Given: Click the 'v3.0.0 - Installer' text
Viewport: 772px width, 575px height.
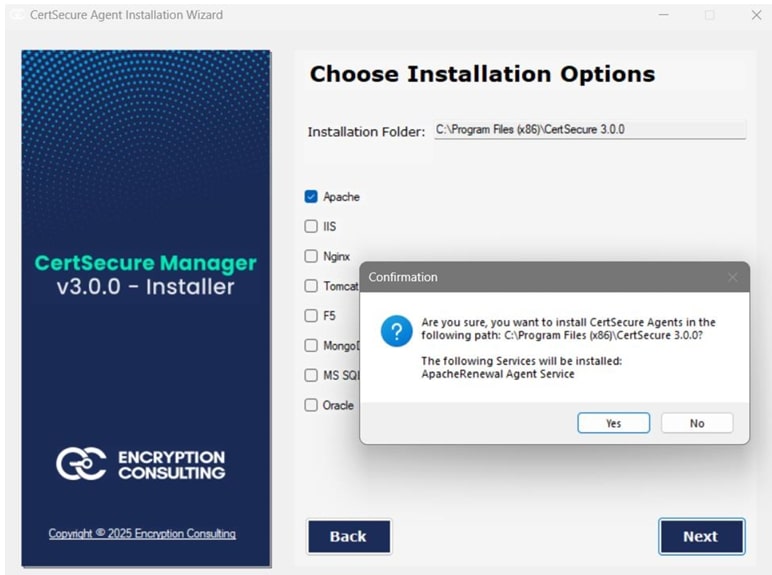Looking at the screenshot, I should (145, 287).
